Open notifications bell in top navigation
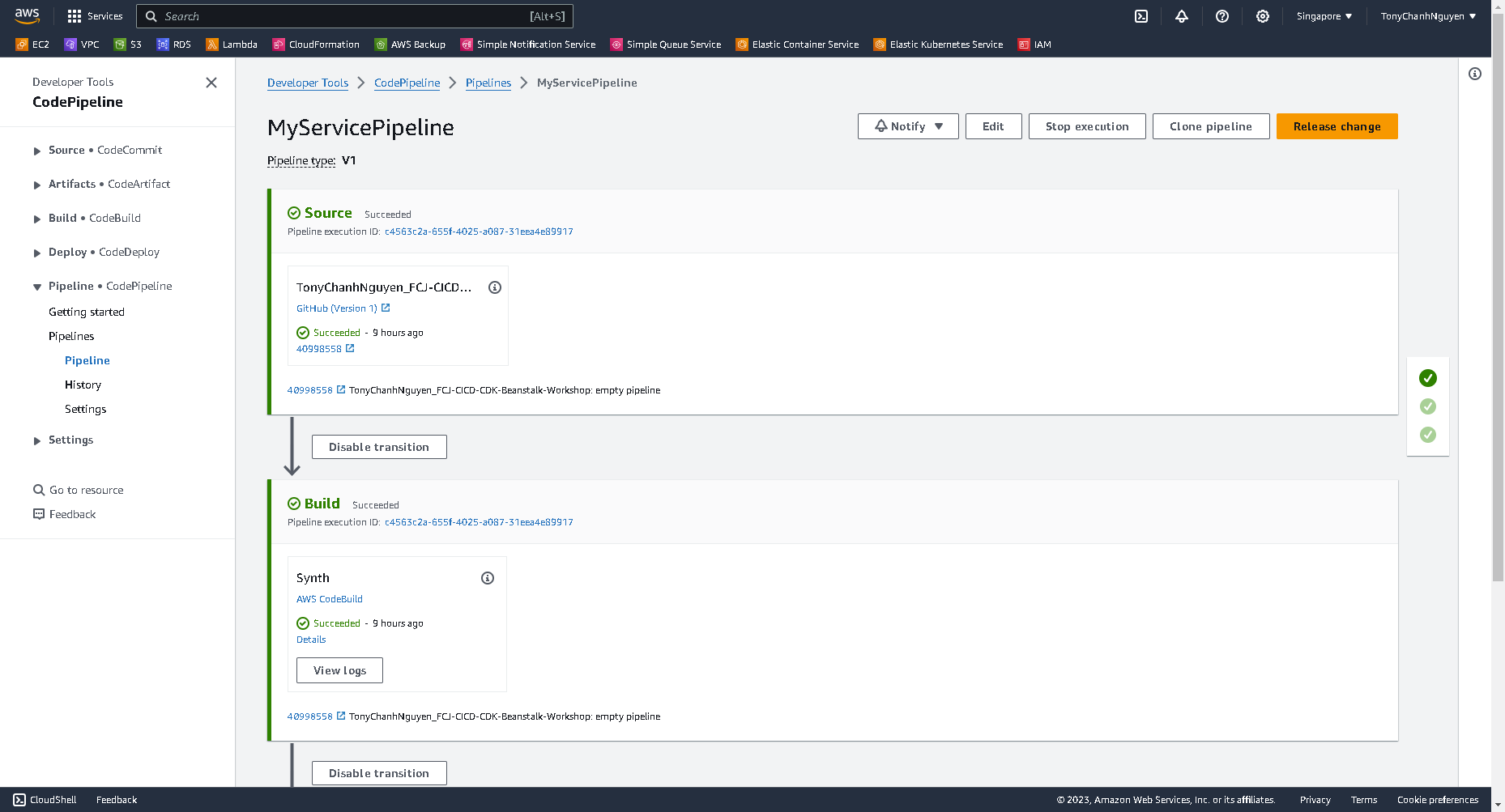 [1182, 16]
